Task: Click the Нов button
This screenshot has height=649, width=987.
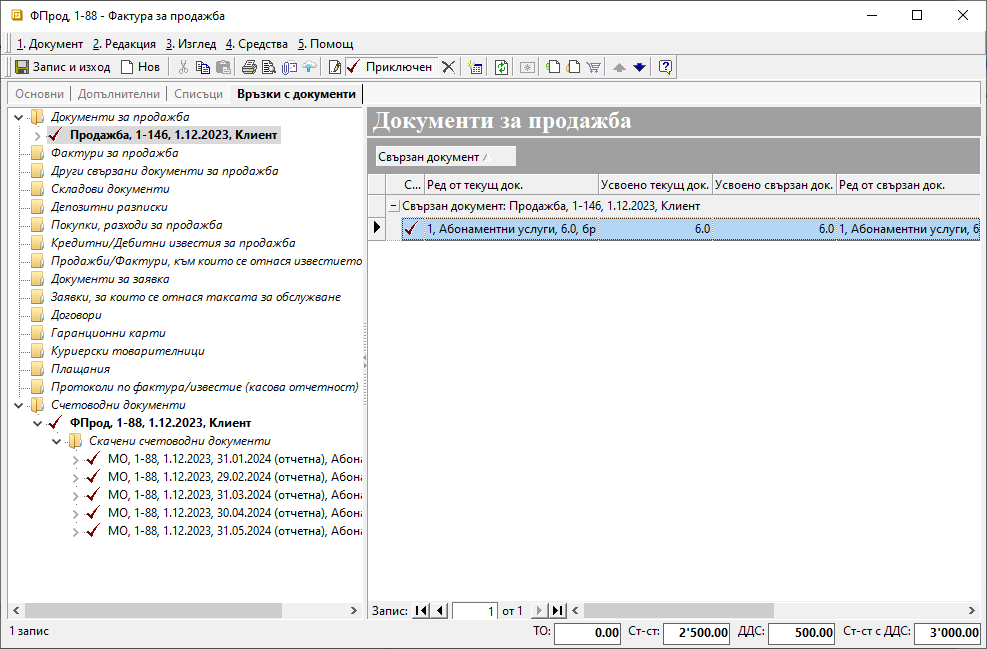Action: (x=140, y=67)
